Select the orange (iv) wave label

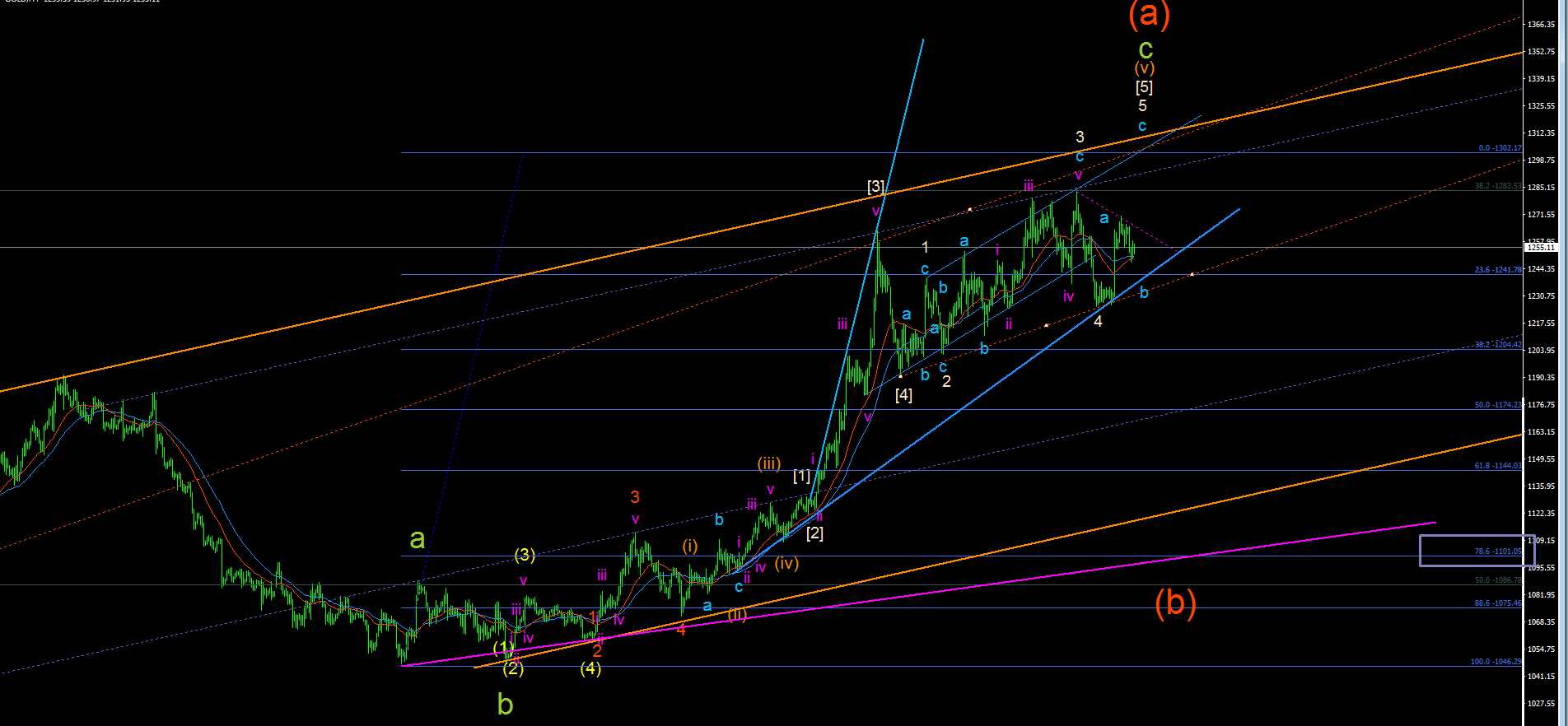pyautogui.click(x=786, y=564)
